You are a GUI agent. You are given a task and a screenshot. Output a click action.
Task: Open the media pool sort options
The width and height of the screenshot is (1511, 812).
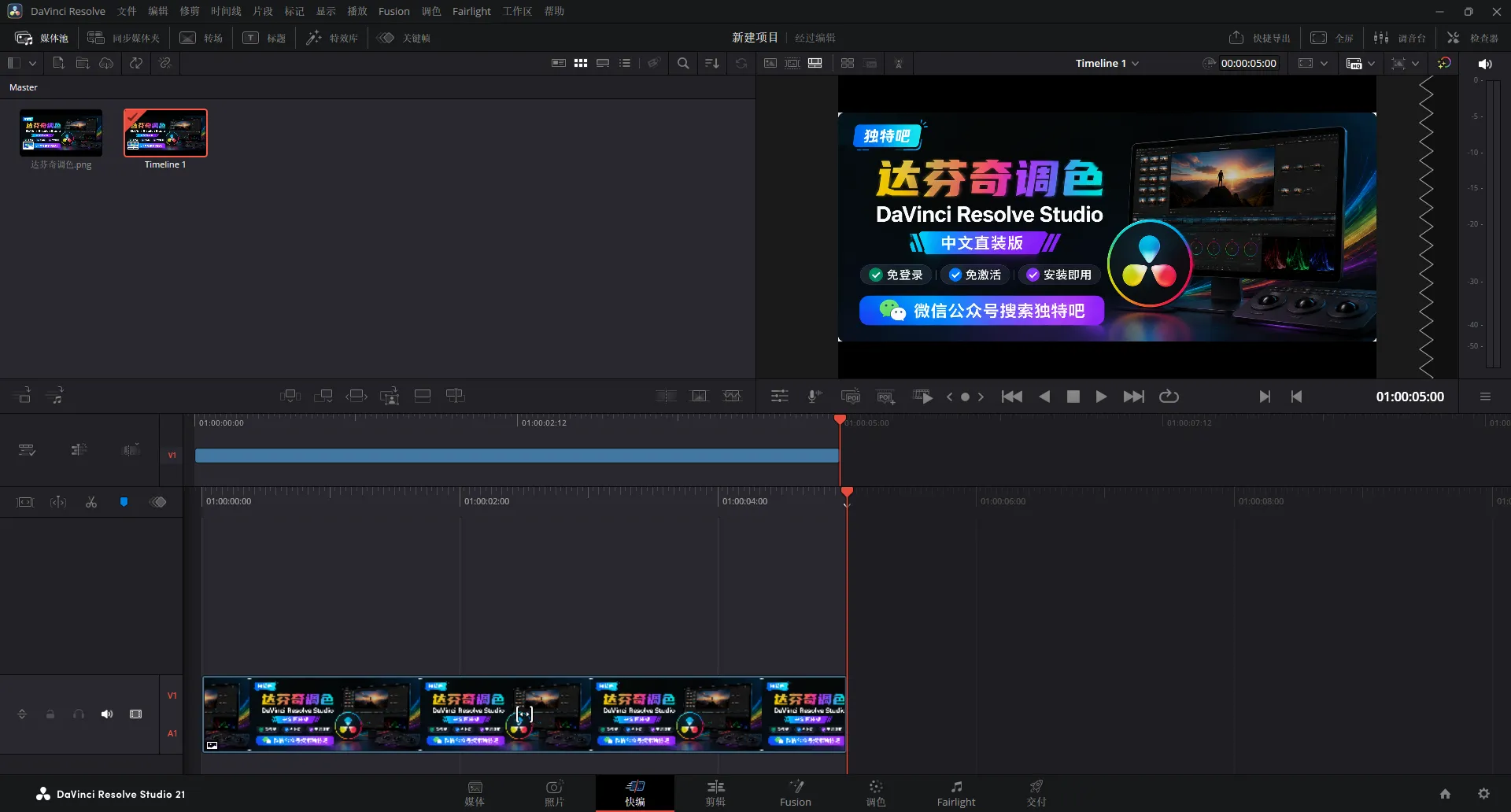(711, 63)
